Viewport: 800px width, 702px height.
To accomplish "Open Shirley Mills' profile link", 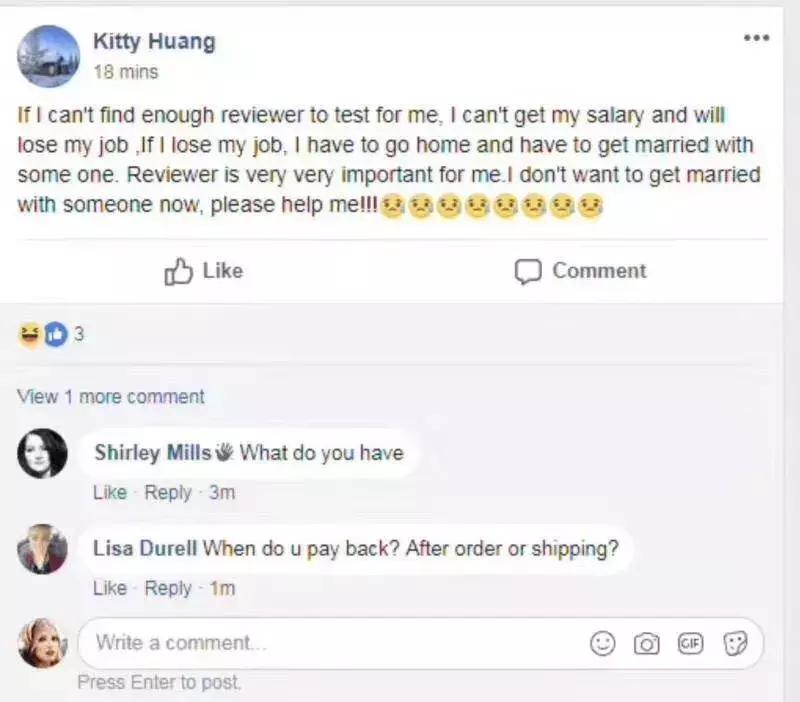I will tap(152, 452).
